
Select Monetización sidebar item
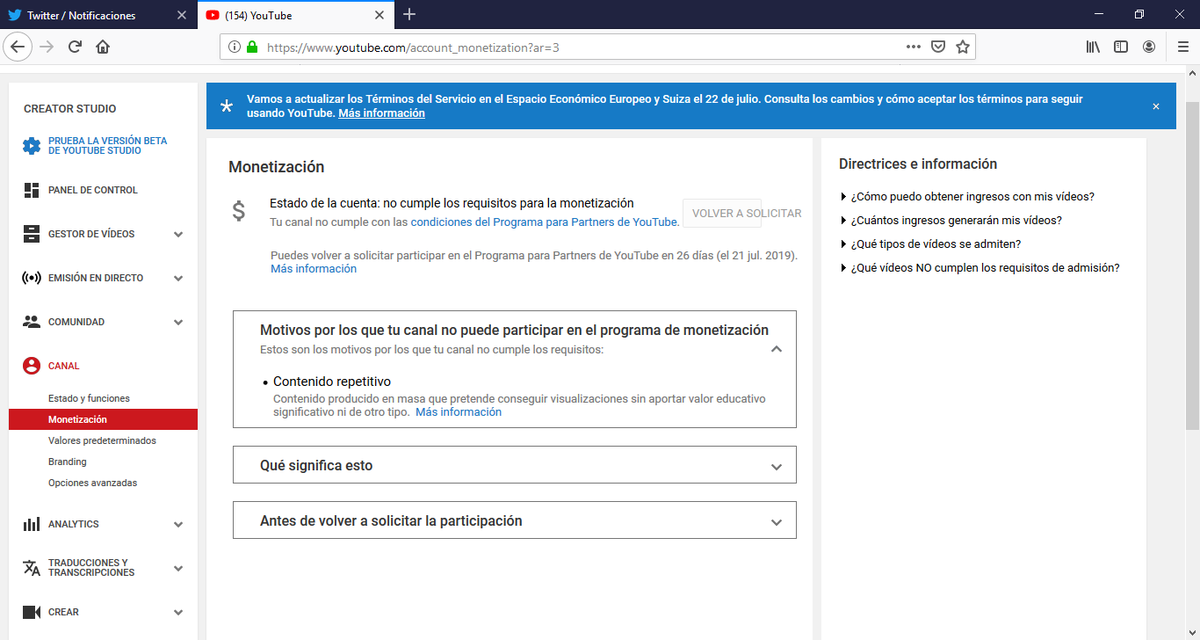tap(103, 419)
